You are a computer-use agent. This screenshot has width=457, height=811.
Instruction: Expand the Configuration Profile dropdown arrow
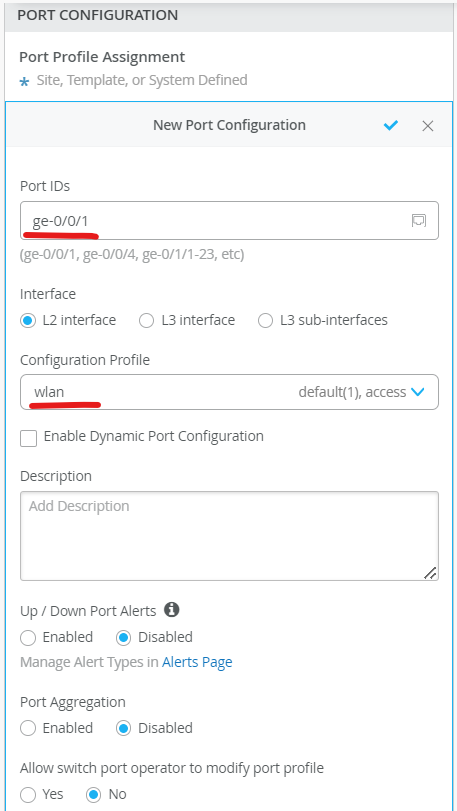417,392
